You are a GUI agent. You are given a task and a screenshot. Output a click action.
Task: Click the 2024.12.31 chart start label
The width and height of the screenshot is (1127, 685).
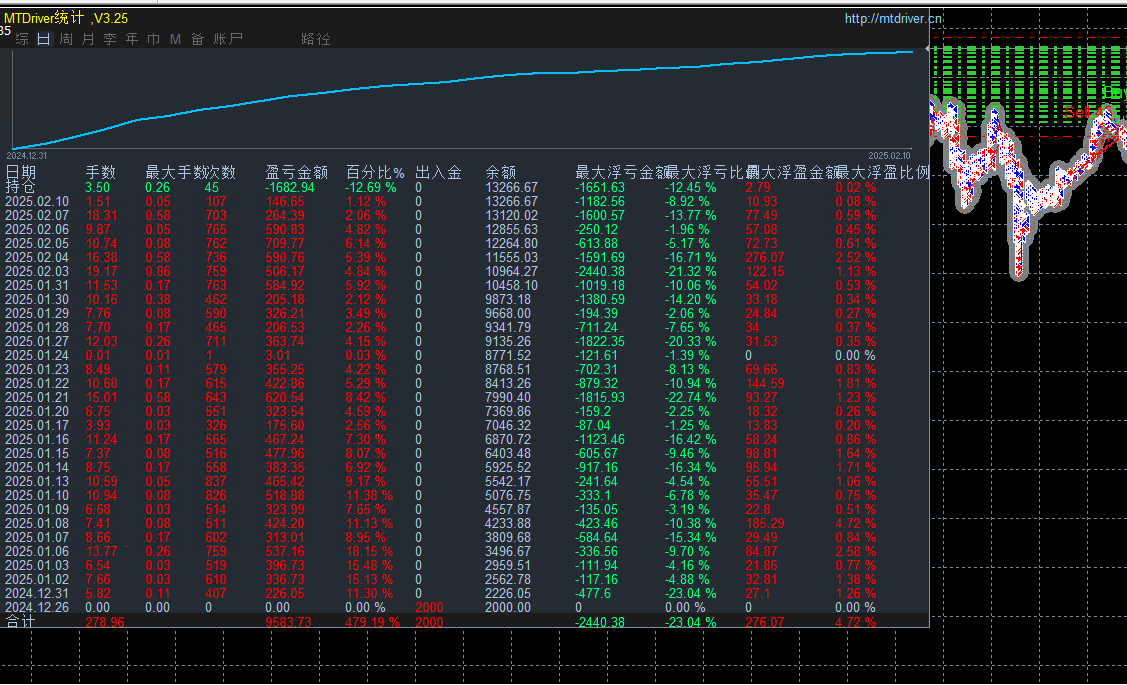(27, 155)
